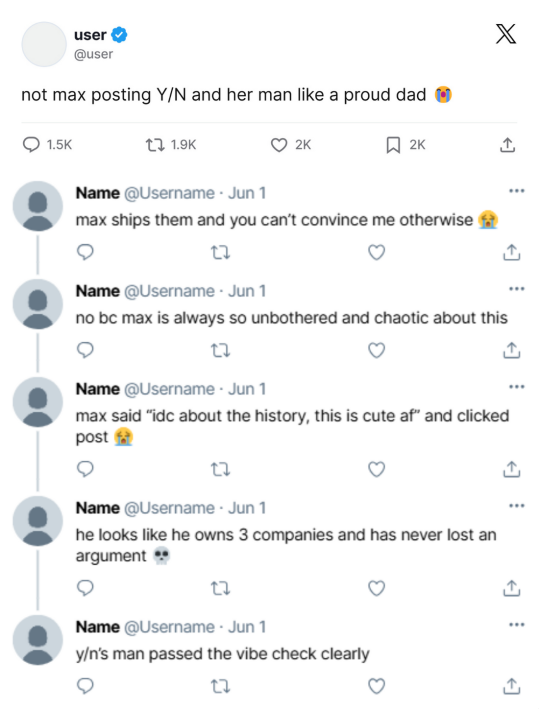Open replies via the 1.5K comment icon
Image resolution: width=540 pixels, height=710 pixels.
coord(31,145)
